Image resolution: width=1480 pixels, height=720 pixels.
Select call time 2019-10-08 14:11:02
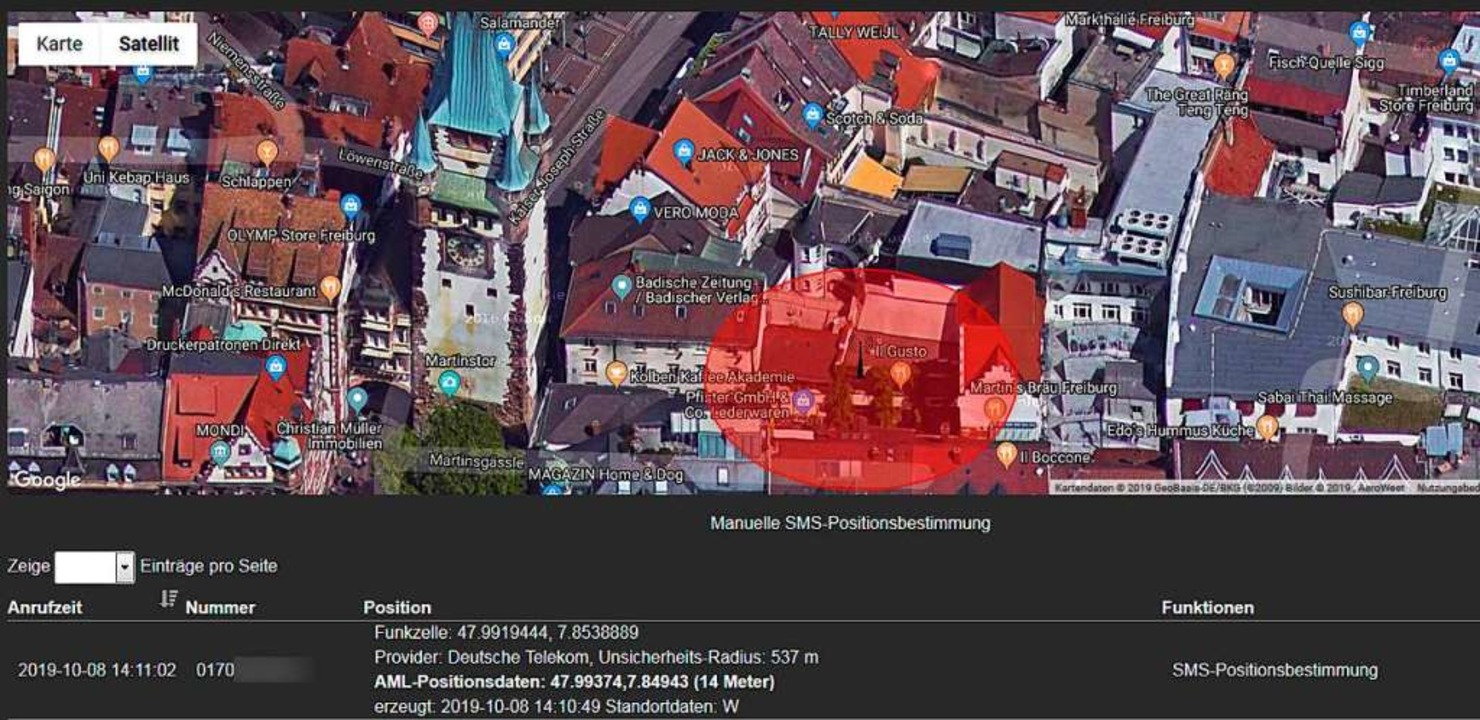click(97, 670)
